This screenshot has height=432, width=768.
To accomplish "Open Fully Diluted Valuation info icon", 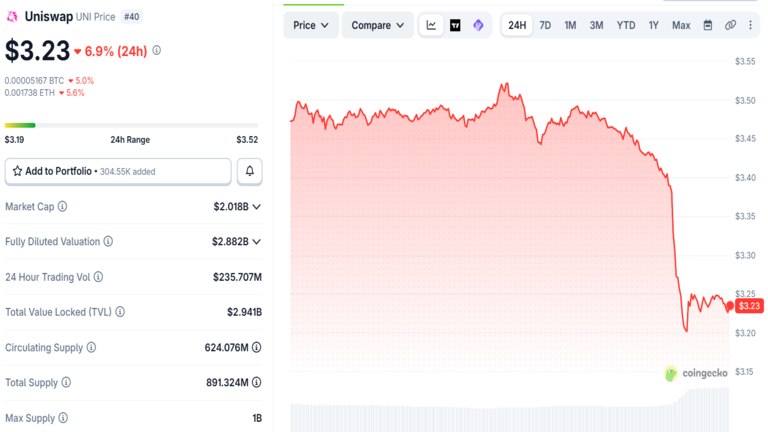I will point(108,241).
